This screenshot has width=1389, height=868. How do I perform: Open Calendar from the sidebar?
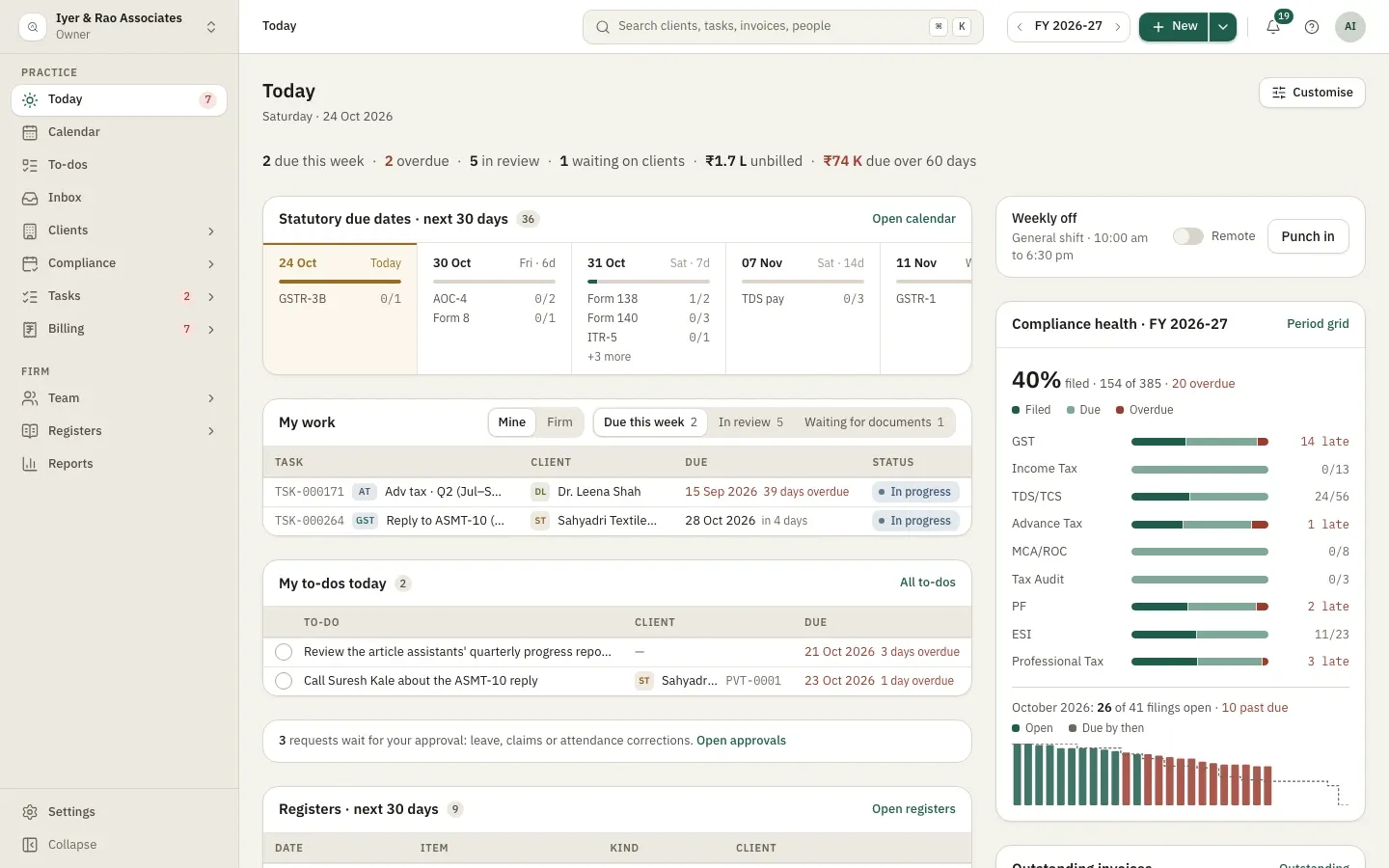[119, 132]
